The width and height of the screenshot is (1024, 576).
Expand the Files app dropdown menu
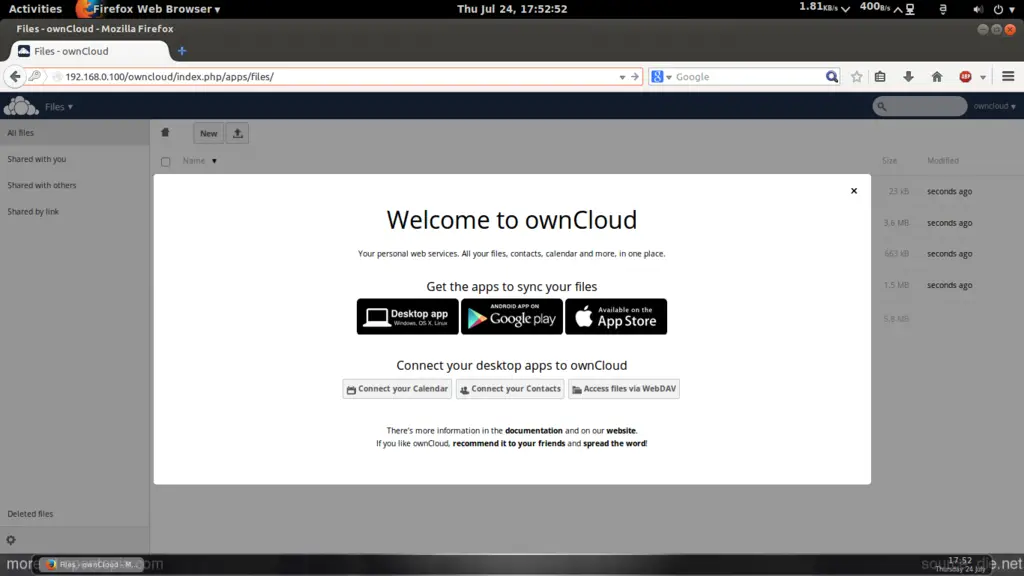(59, 107)
